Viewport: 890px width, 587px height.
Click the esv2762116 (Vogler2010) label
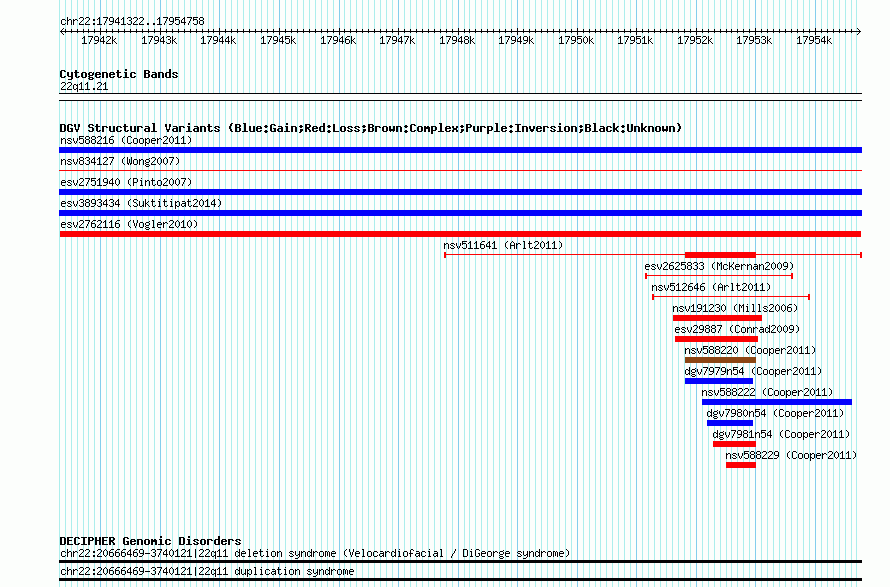click(129, 224)
